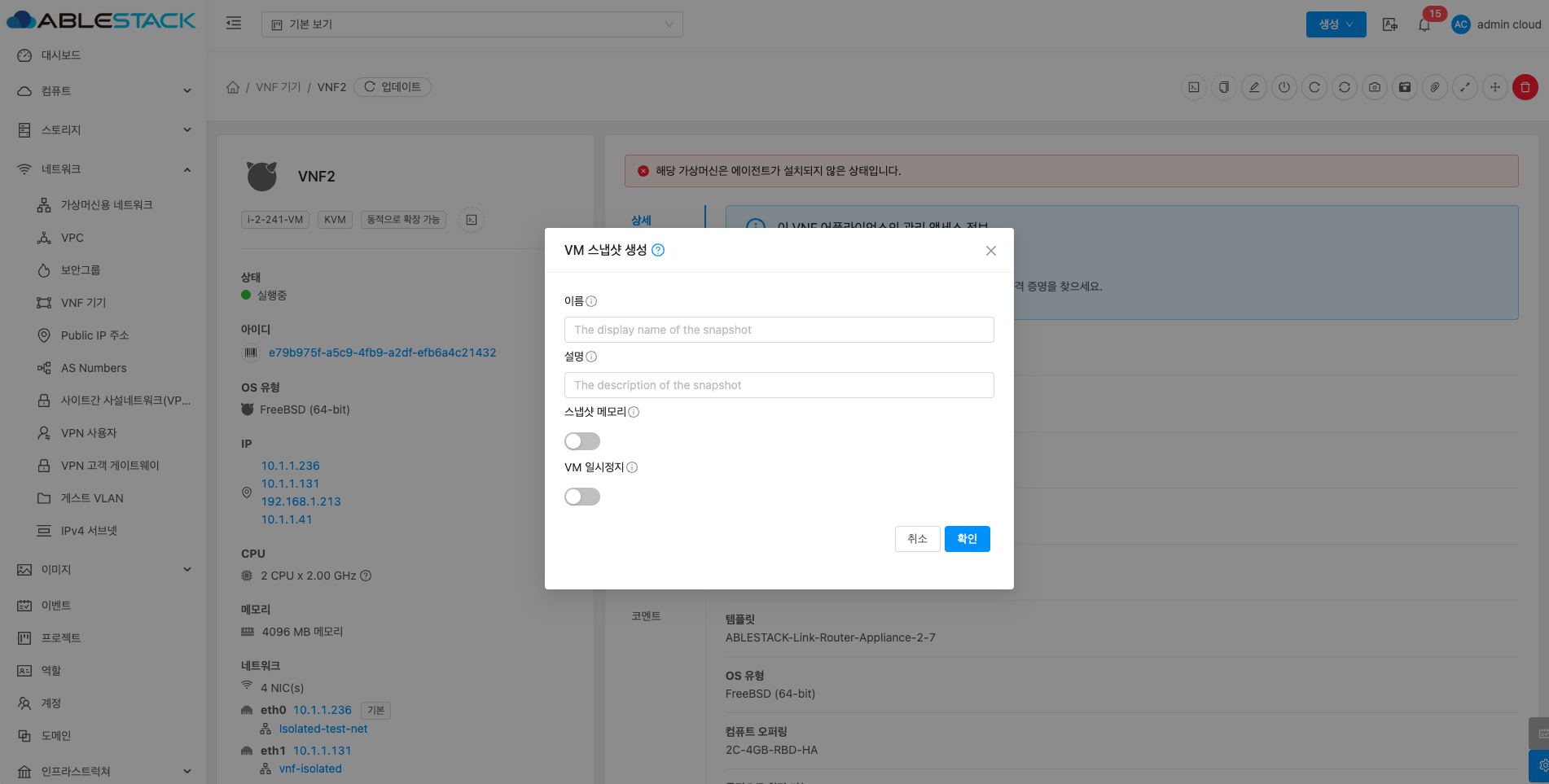Click the help icon beside VM 스냅샷 생성
Viewport: 1549px width, 784px height.
(658, 251)
